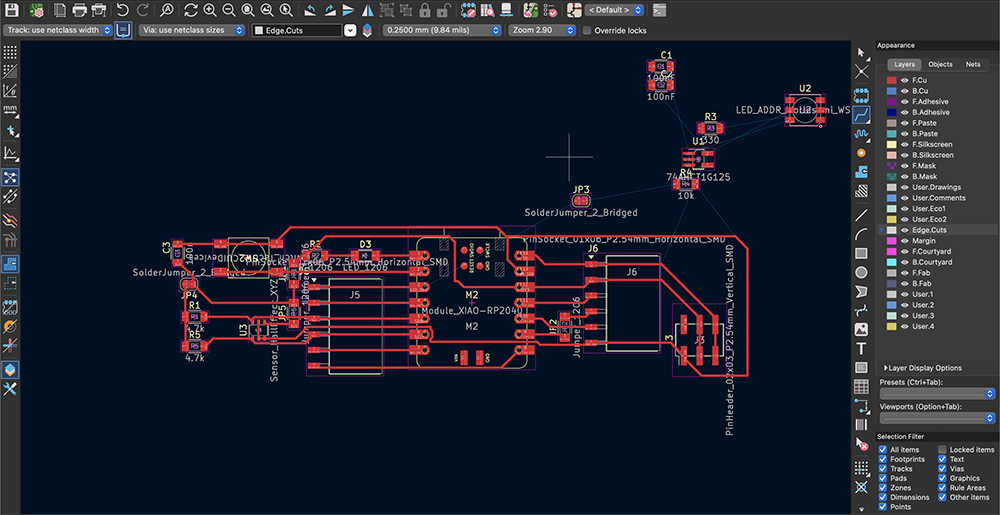The image size is (1000, 515).
Task: Switch to Objects tab
Action: (940, 64)
